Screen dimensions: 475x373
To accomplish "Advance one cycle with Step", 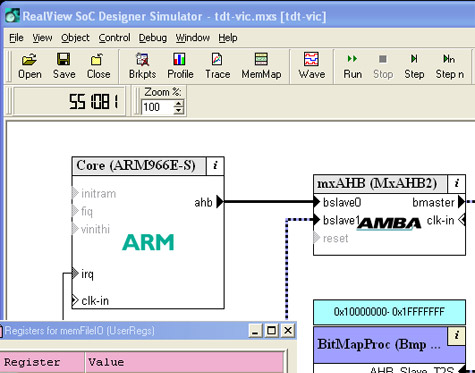I will click(414, 66).
